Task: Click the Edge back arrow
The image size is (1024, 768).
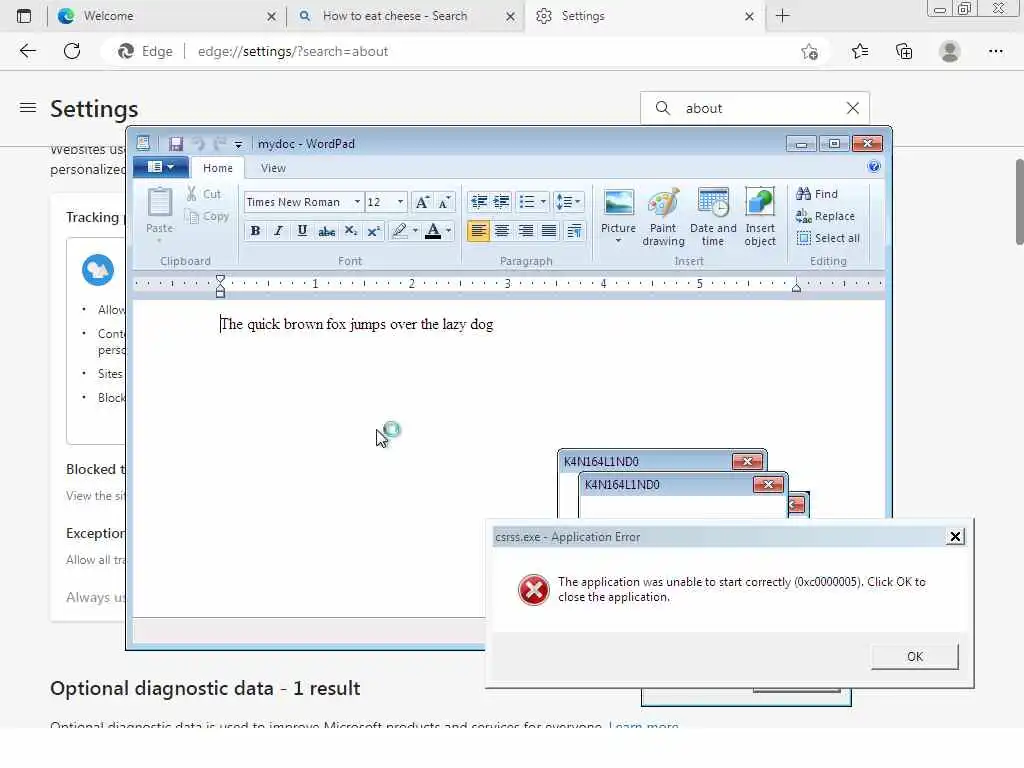Action: (x=27, y=51)
